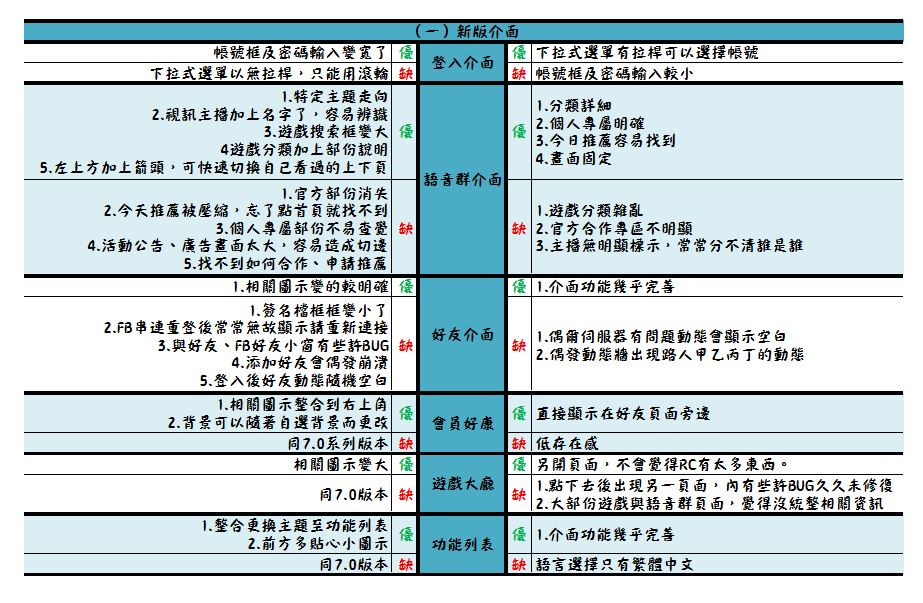Click line '1.分類詳細'
The height and width of the screenshot is (603, 923).
[x=573, y=105]
